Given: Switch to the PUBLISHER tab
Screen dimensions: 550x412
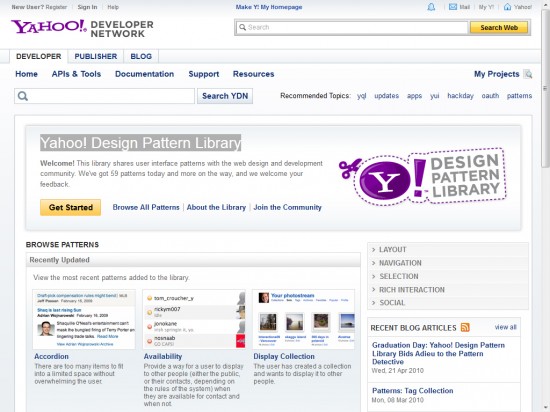Looking at the screenshot, I should (x=96, y=56).
